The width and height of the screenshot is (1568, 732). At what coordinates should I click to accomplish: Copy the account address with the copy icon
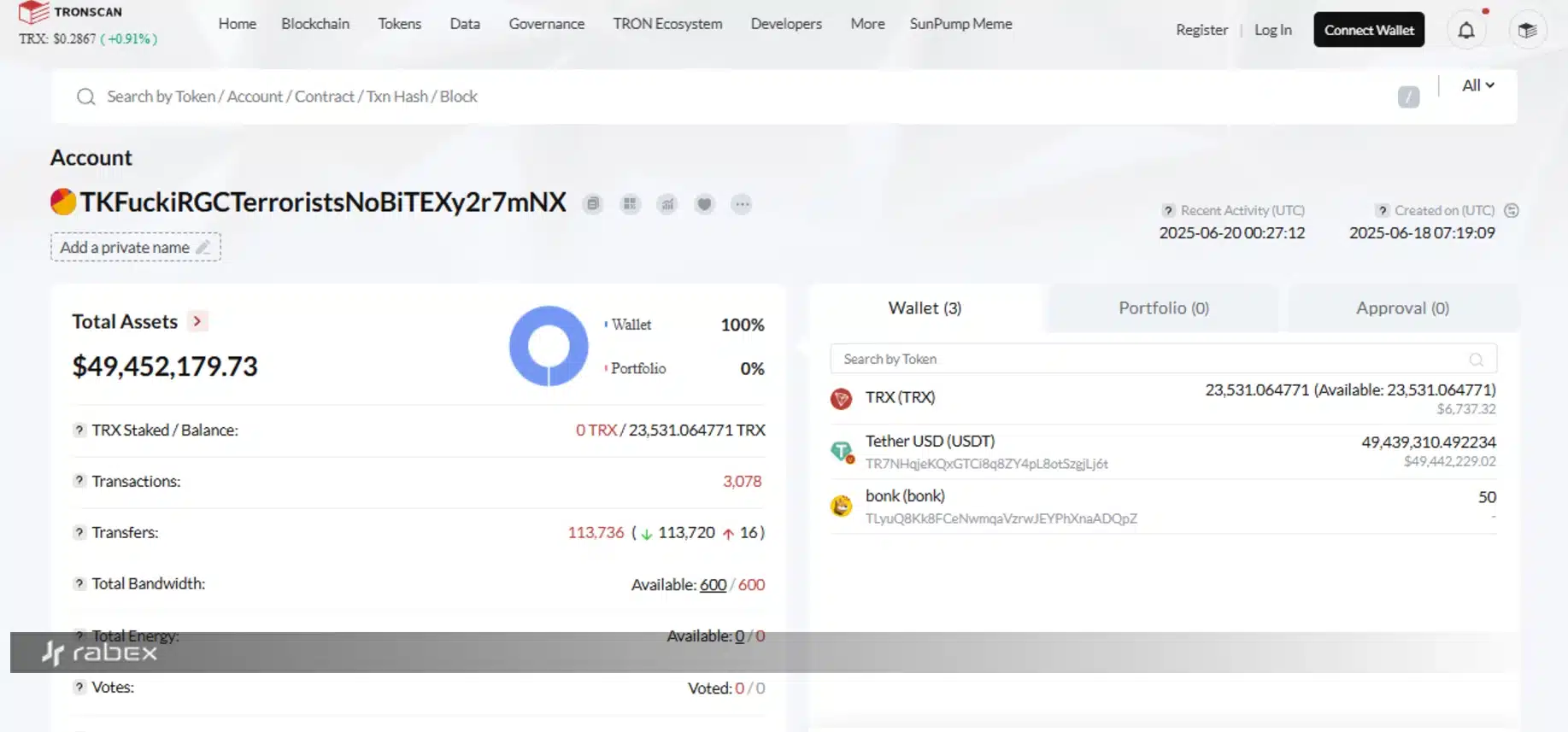pyautogui.click(x=593, y=204)
